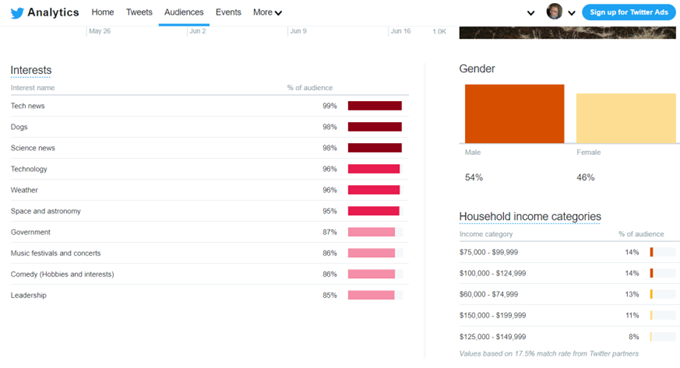Image resolution: width=680 pixels, height=368 pixels.
Task: Select the Tech news audience bar
Action: point(375,106)
